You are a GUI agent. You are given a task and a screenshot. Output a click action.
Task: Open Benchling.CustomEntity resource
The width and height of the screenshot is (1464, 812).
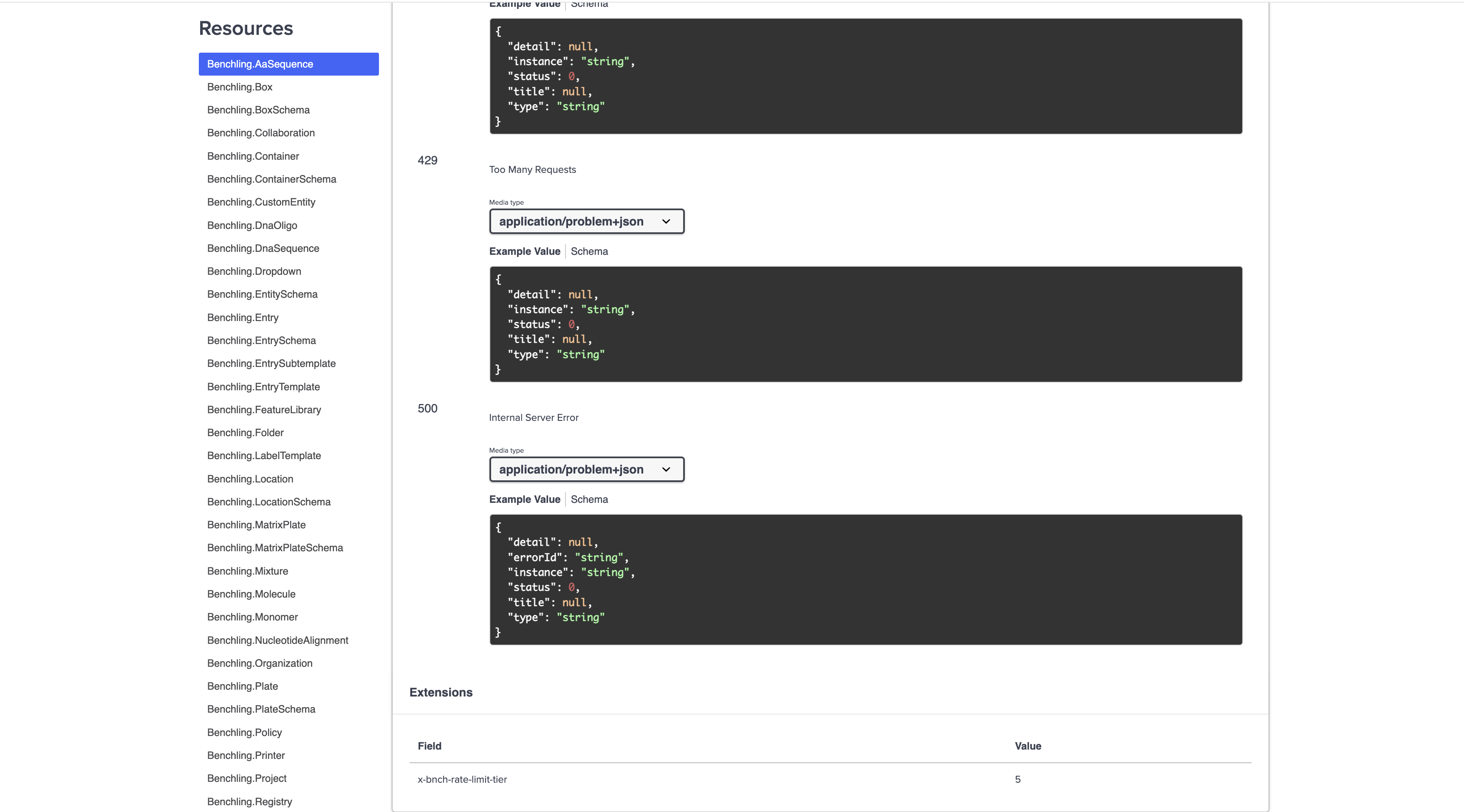261,202
